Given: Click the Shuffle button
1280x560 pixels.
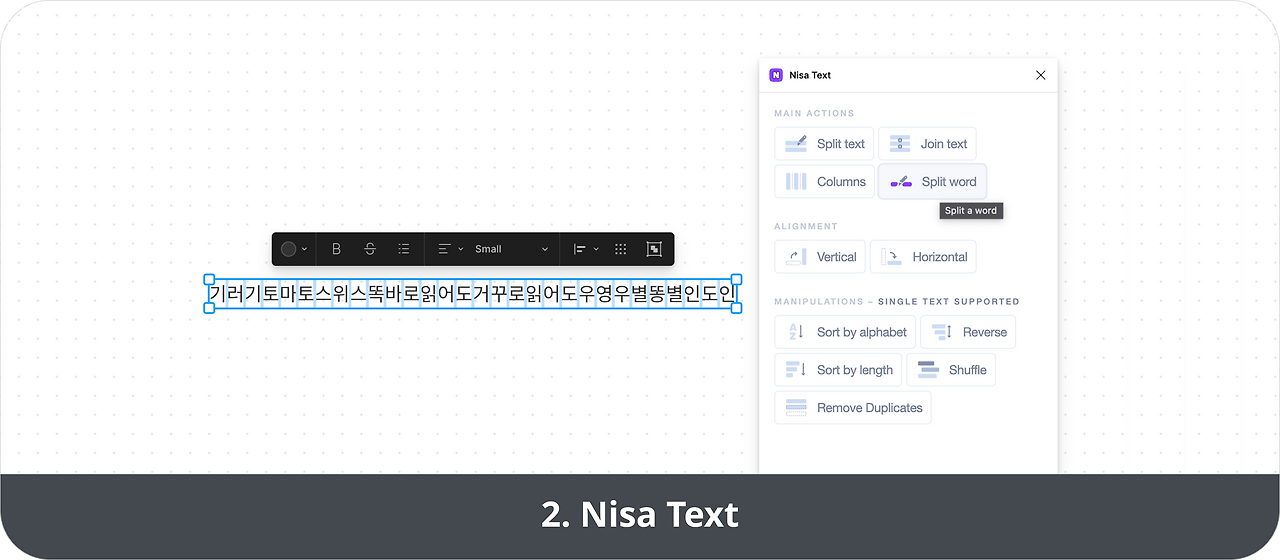Looking at the screenshot, I should coord(951,370).
